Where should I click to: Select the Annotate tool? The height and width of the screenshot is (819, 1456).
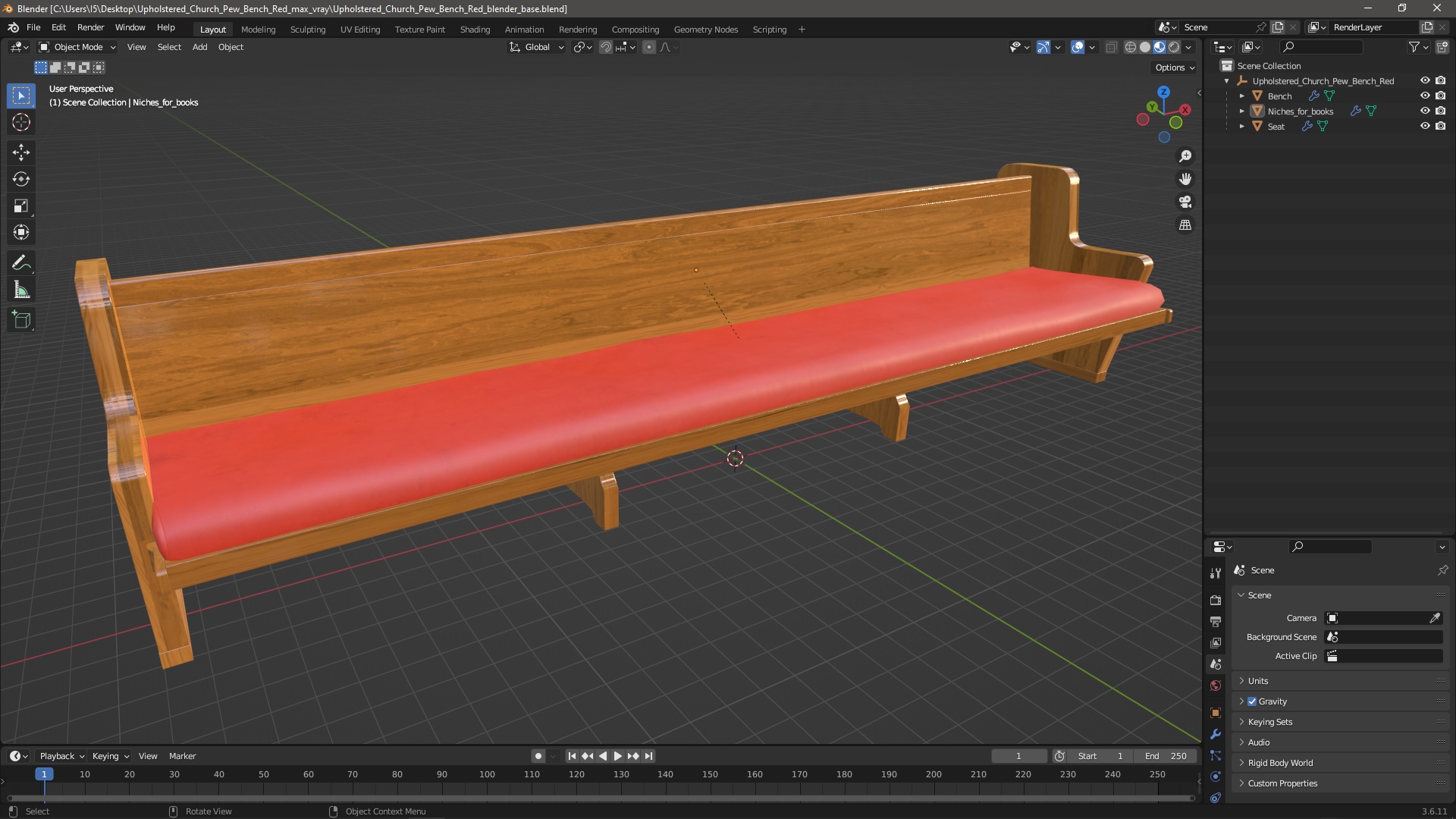tap(21, 263)
